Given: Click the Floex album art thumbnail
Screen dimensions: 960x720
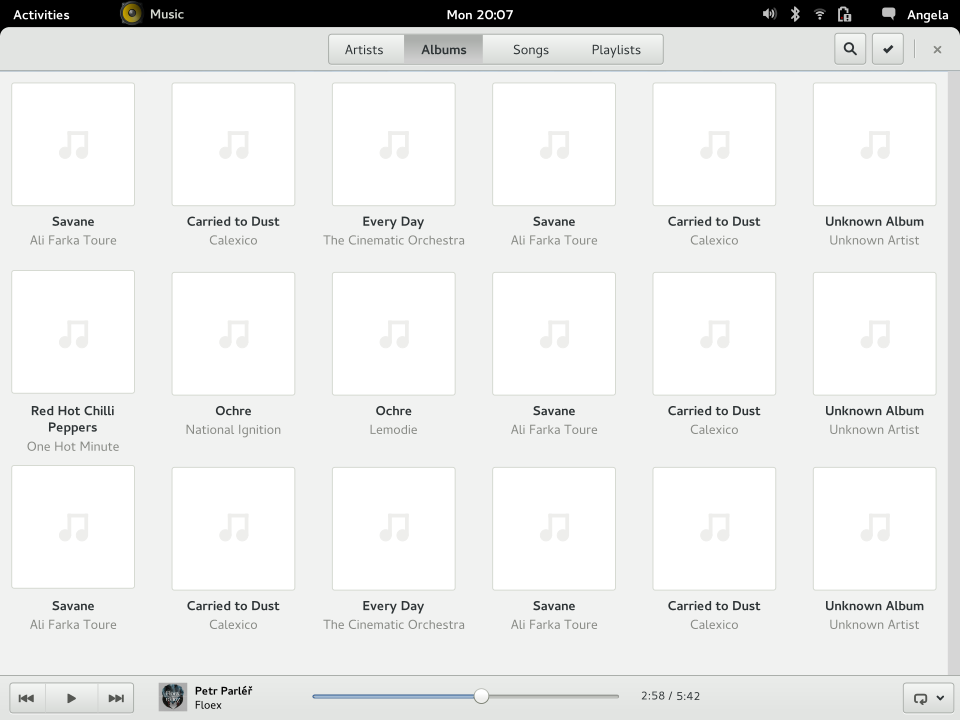Looking at the screenshot, I should 173,697.
